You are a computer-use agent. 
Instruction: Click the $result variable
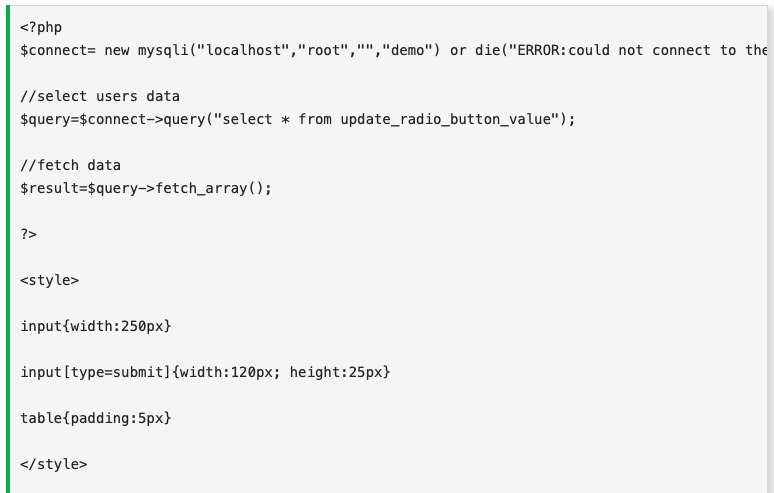coord(48,188)
